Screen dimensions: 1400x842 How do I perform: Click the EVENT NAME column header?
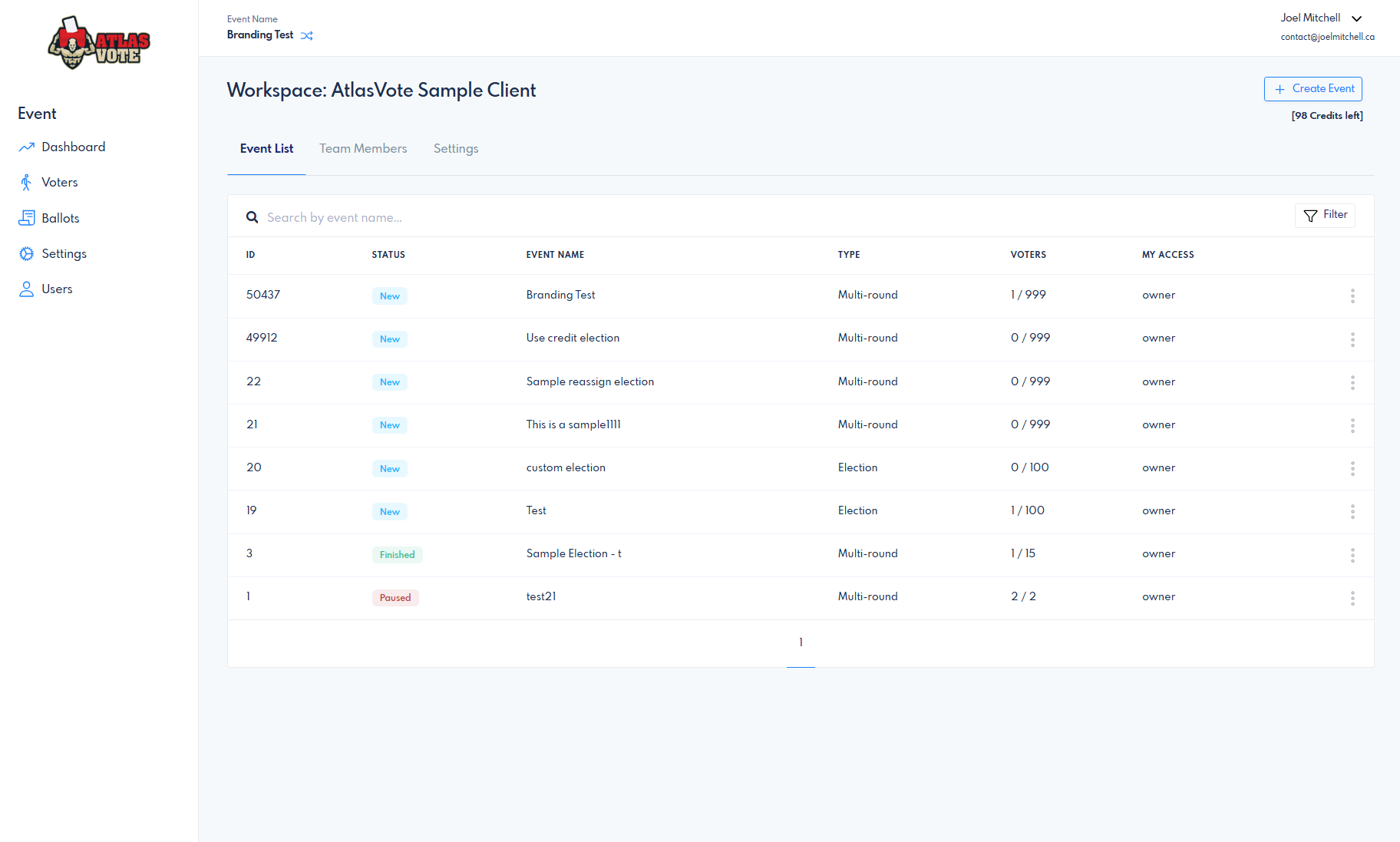pyautogui.click(x=555, y=255)
